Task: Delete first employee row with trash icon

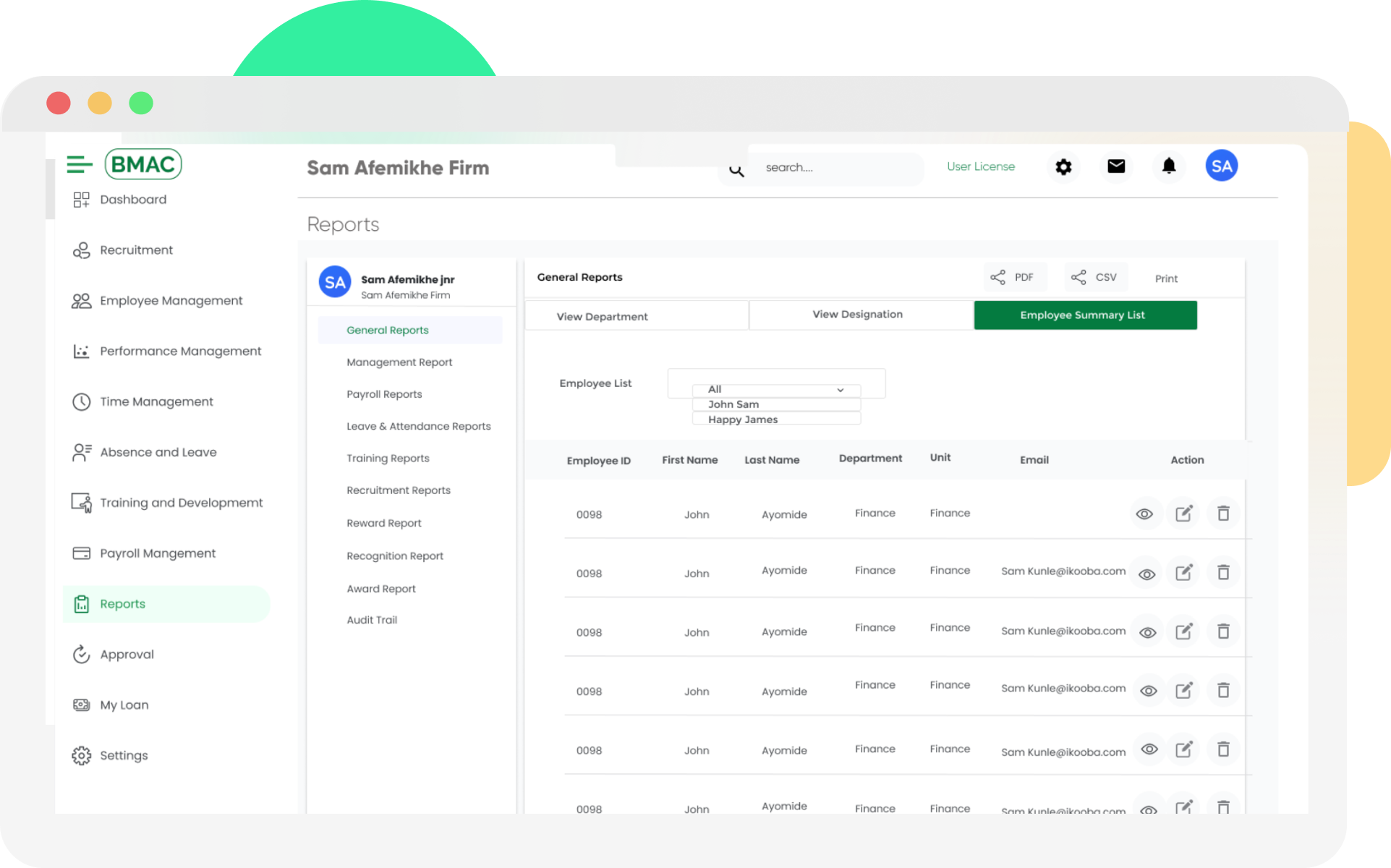Action: (1223, 514)
